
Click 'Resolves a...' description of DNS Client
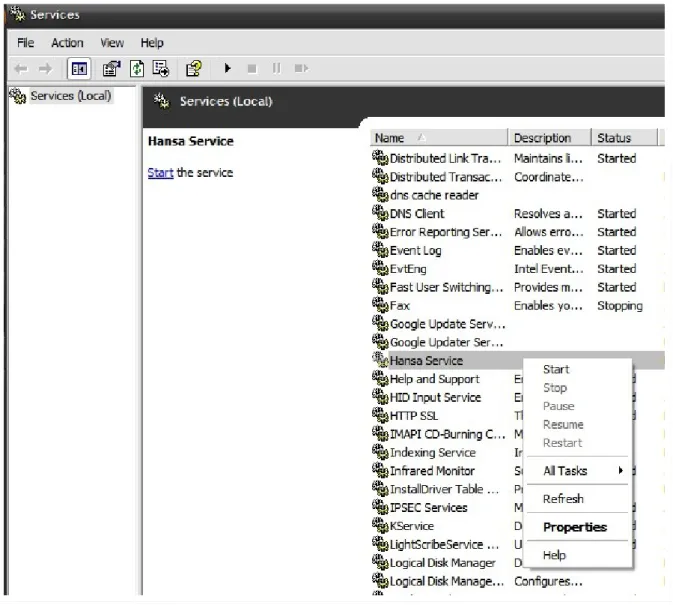[x=549, y=213]
